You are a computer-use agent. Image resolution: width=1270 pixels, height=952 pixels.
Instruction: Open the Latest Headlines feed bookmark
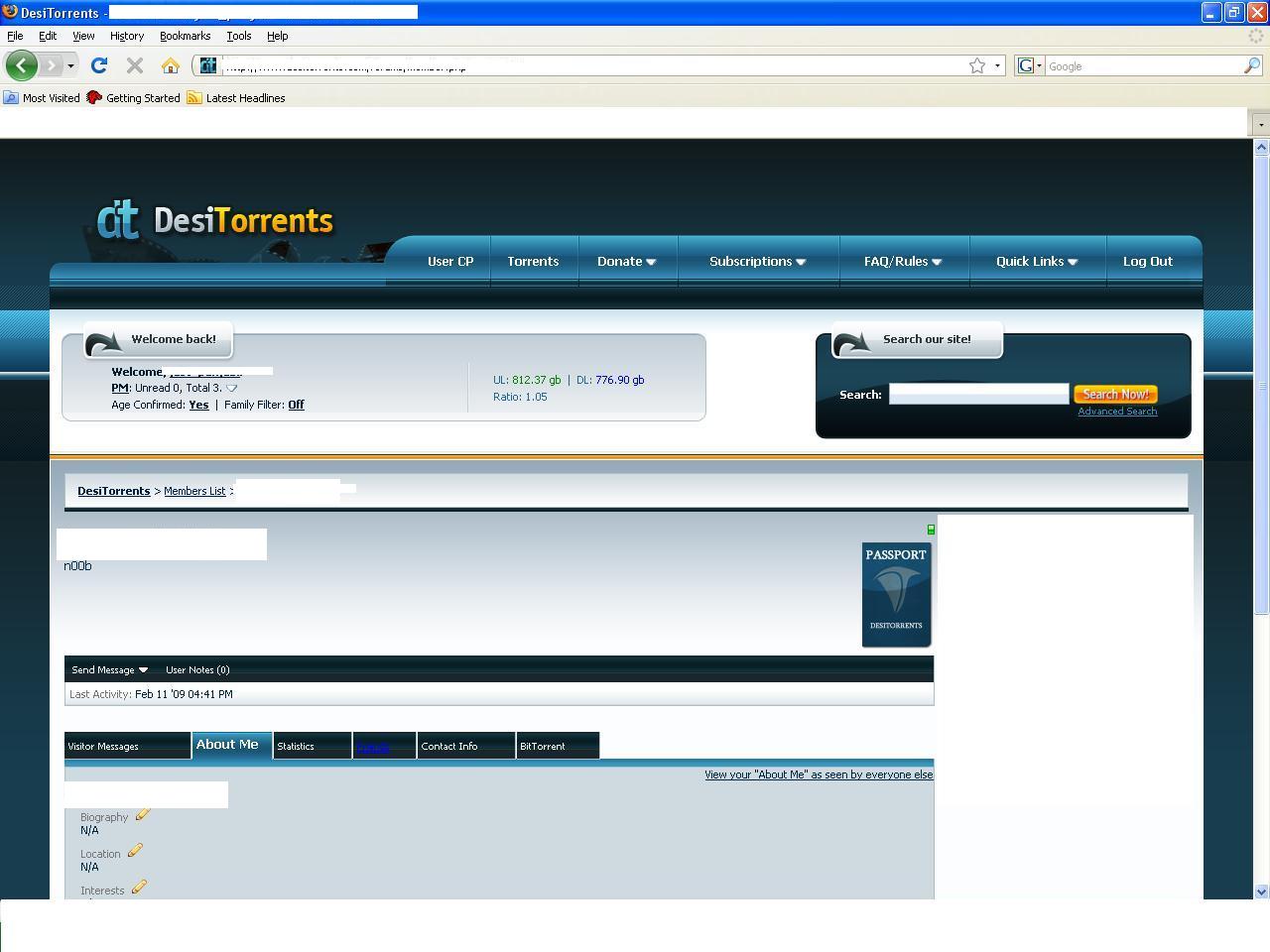pyautogui.click(x=236, y=97)
